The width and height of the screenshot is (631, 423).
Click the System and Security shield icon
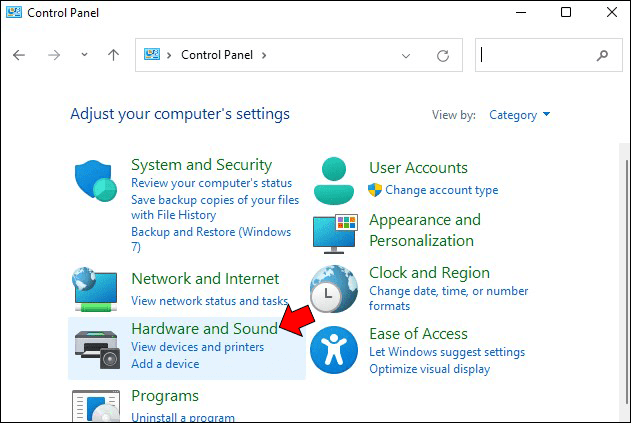[97, 182]
